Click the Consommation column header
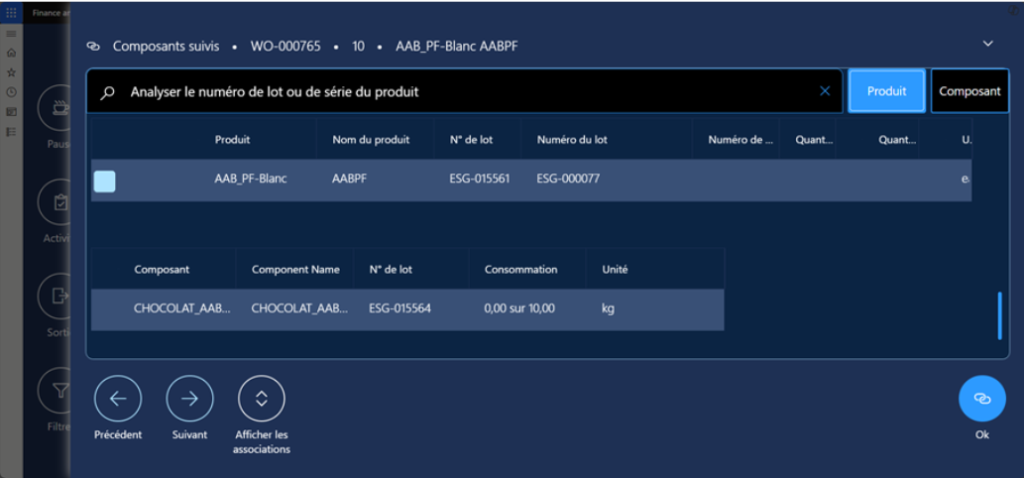 520,270
